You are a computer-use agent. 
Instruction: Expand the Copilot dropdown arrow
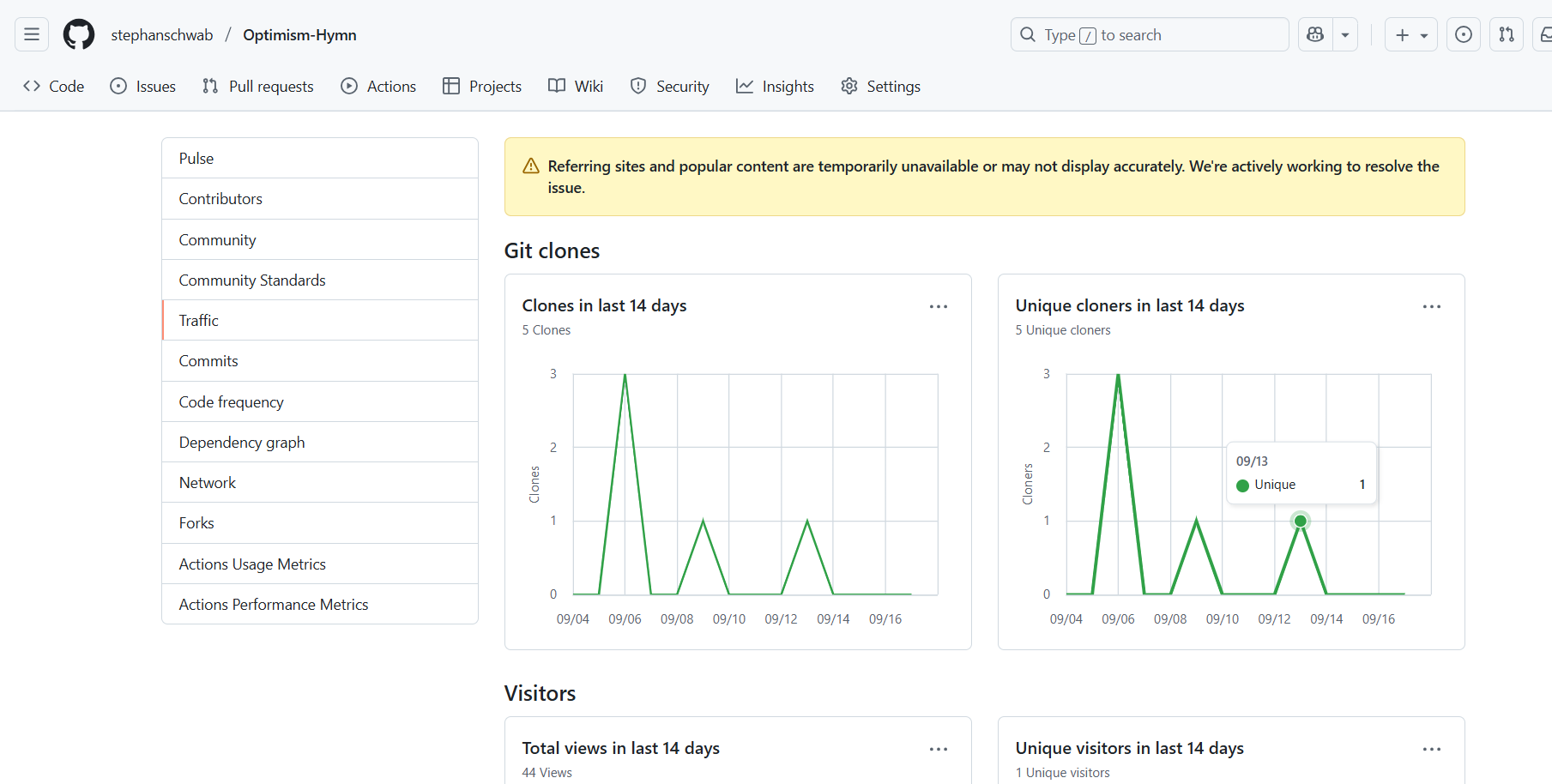coord(1345,34)
